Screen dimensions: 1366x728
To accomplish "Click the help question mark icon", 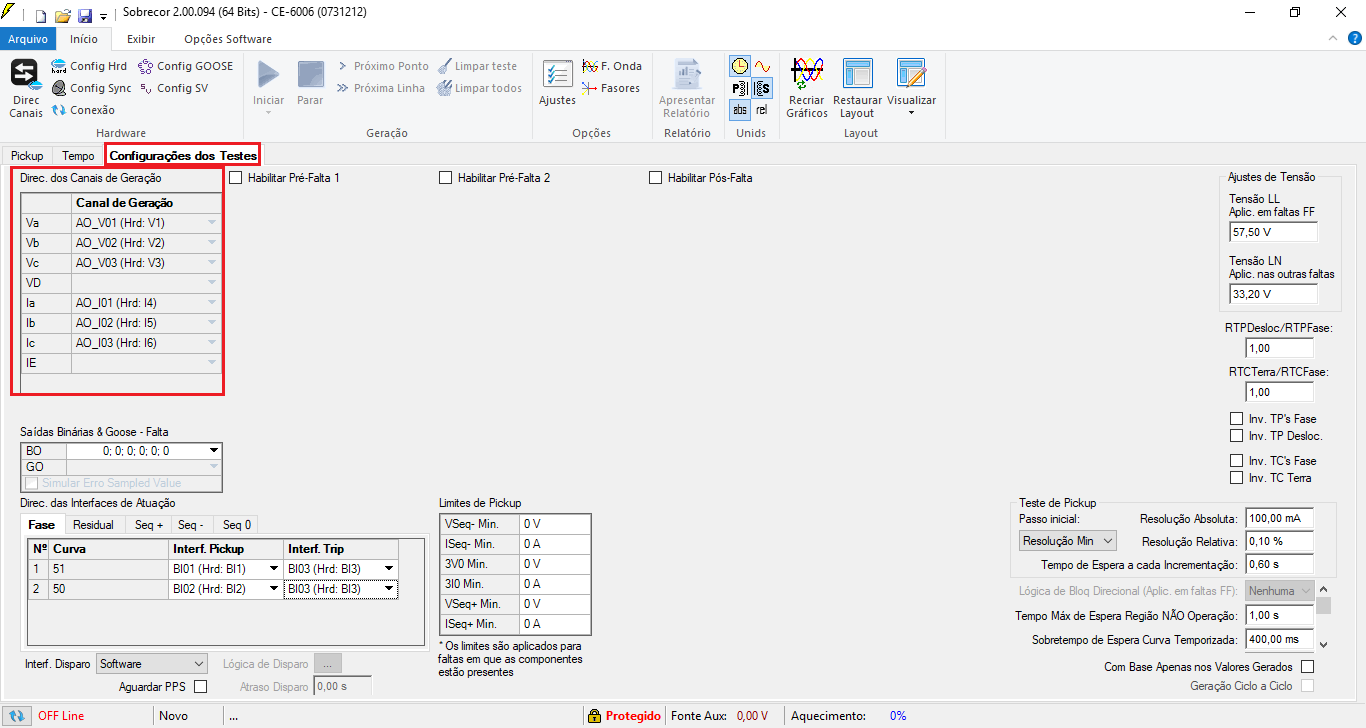I will pos(1355,39).
